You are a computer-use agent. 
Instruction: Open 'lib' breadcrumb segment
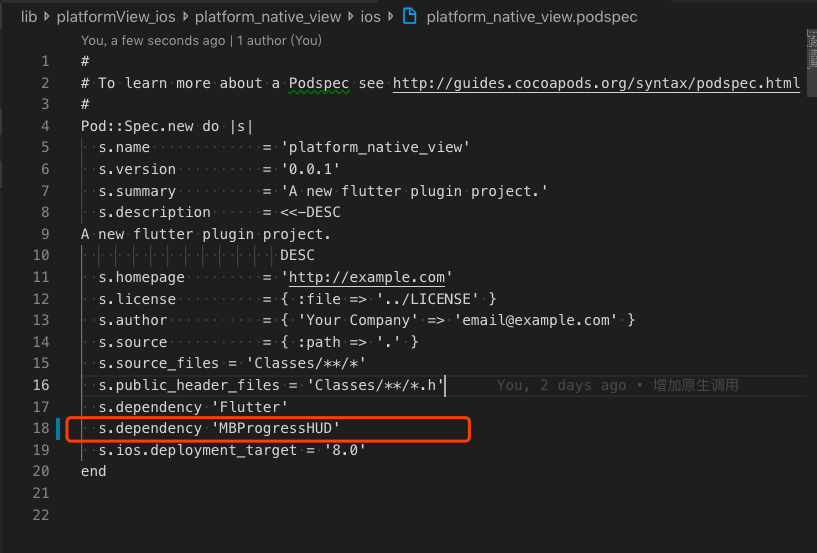click(29, 17)
